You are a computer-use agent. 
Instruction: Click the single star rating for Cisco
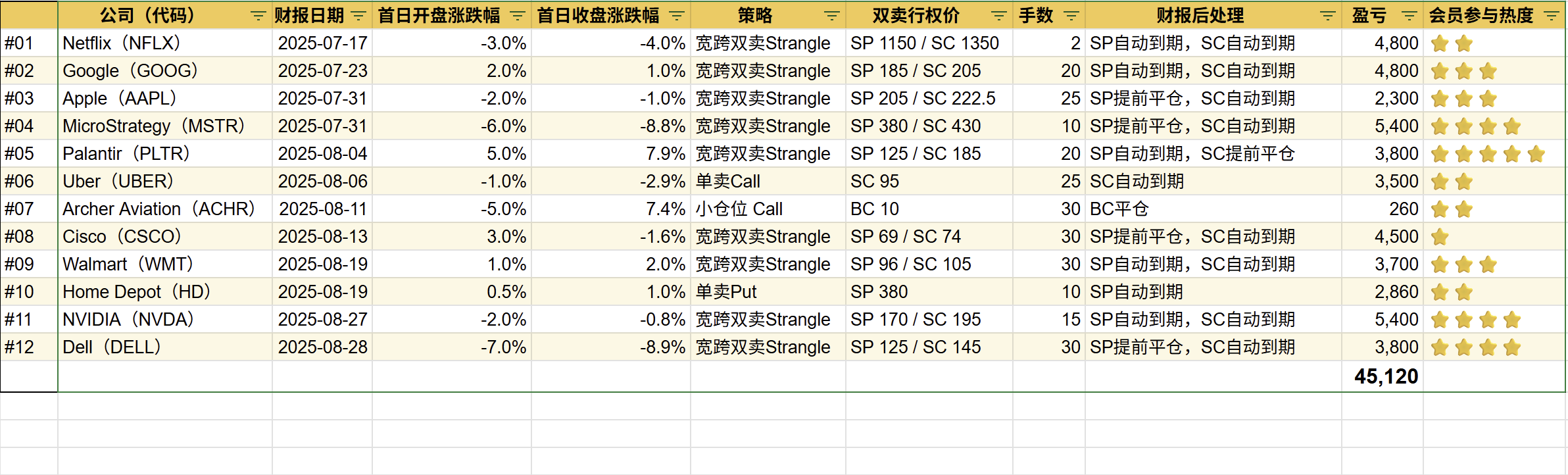coord(1440,237)
